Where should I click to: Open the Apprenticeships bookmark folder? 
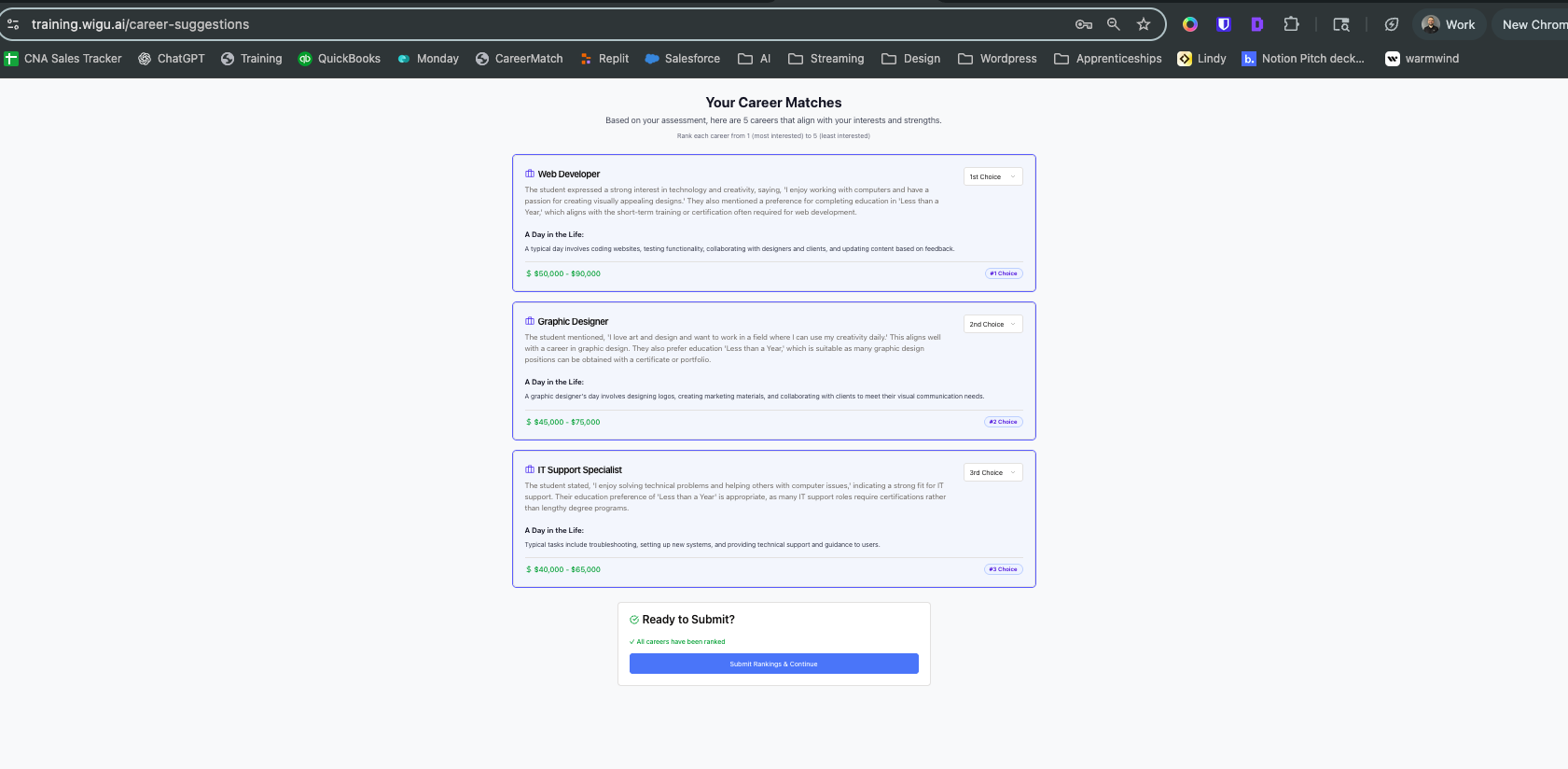coord(1107,59)
